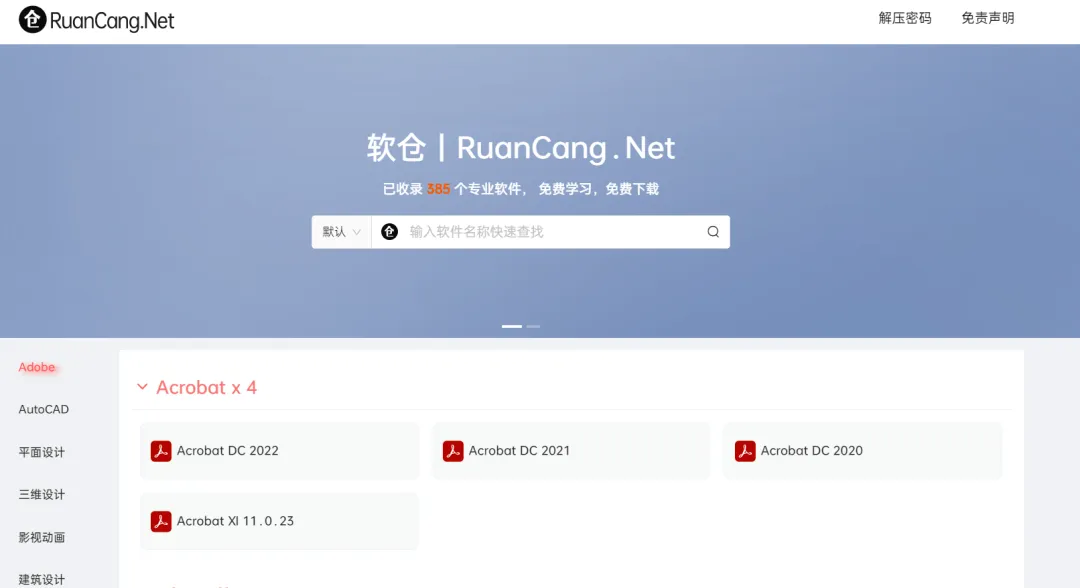Select Adobe category in sidebar

[37, 367]
